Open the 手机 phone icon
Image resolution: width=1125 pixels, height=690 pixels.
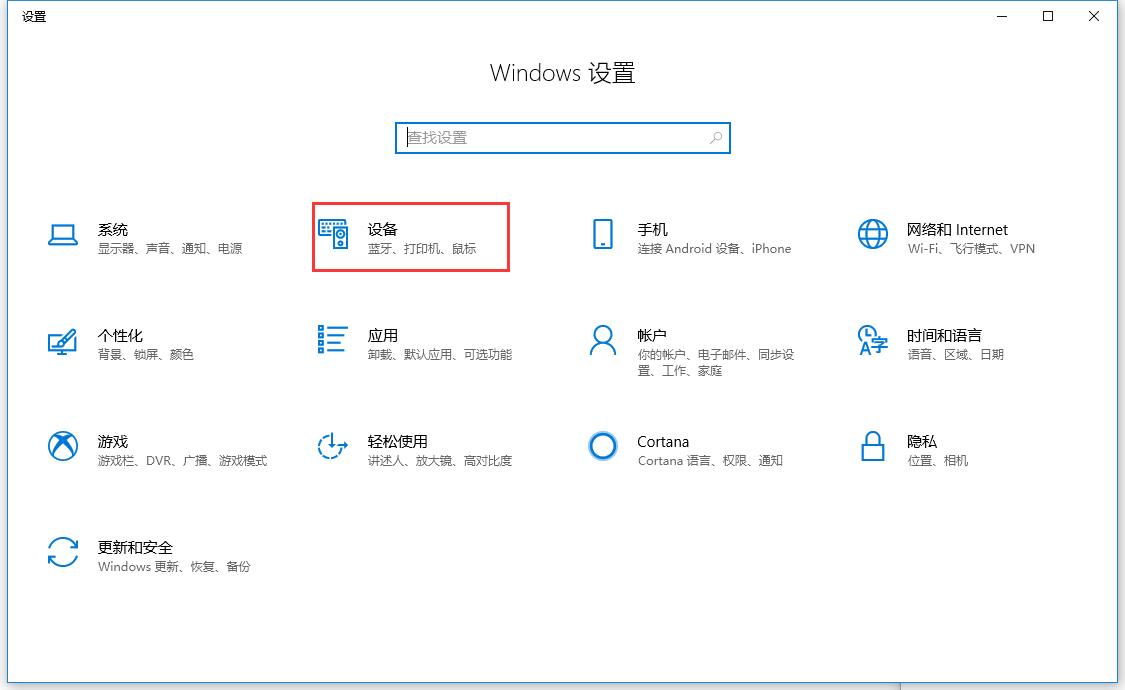tap(603, 235)
